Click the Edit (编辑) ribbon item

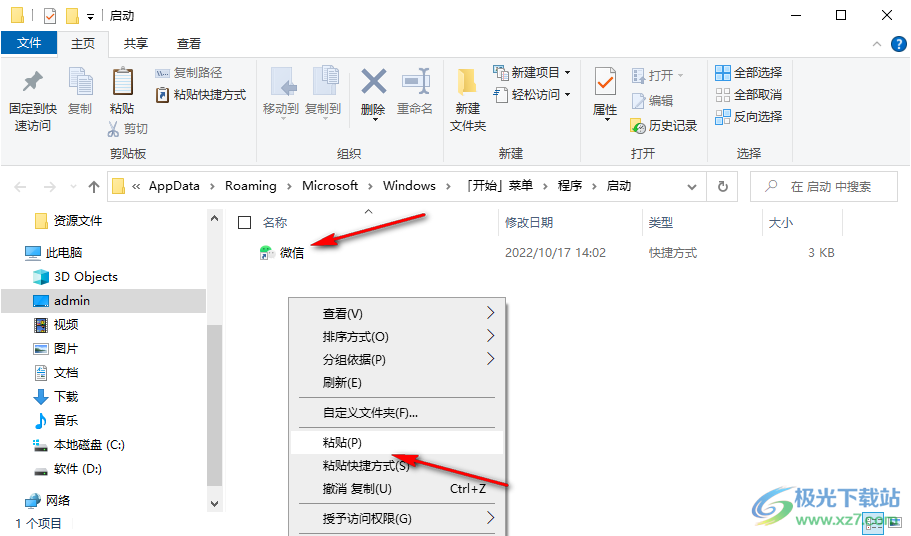pyautogui.click(x=652, y=100)
